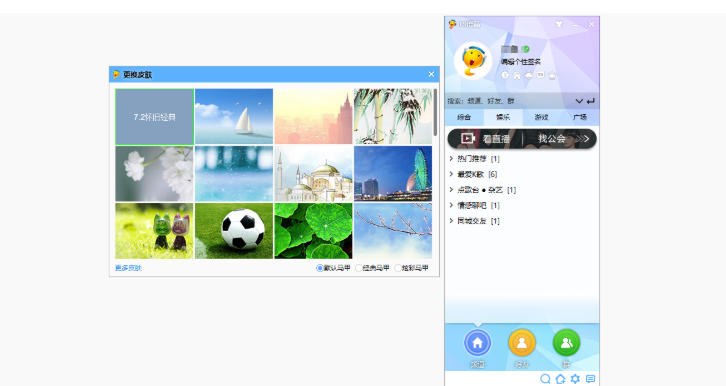
Task: Open the message list icon at bottom
Action: (590, 379)
